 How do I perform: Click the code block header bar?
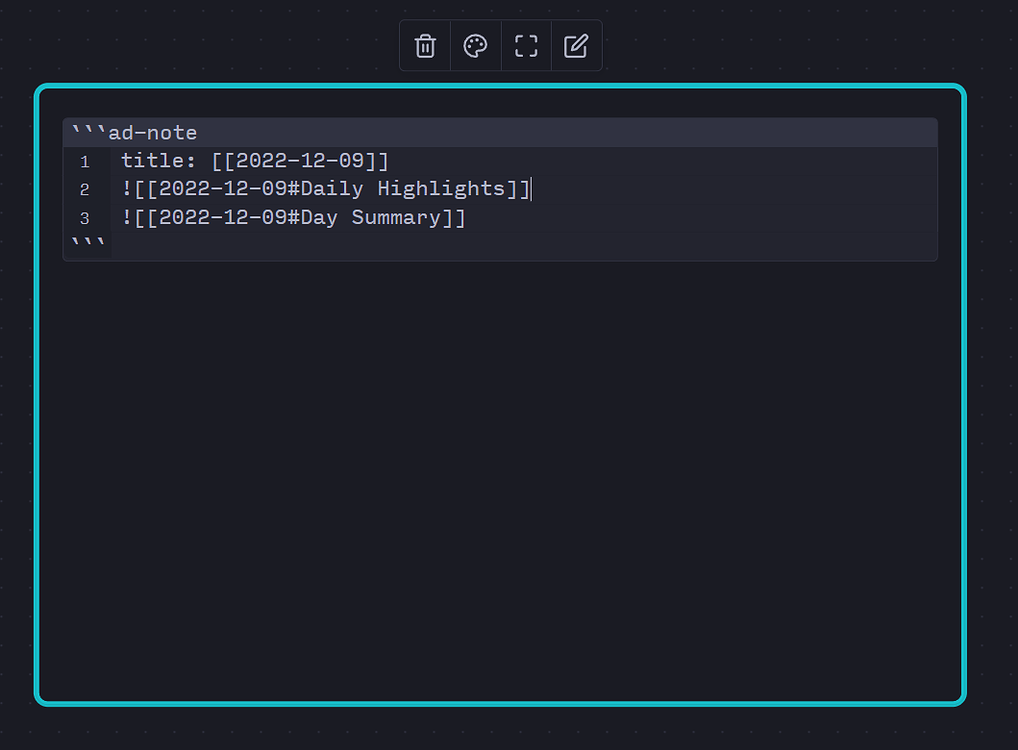click(700, 132)
